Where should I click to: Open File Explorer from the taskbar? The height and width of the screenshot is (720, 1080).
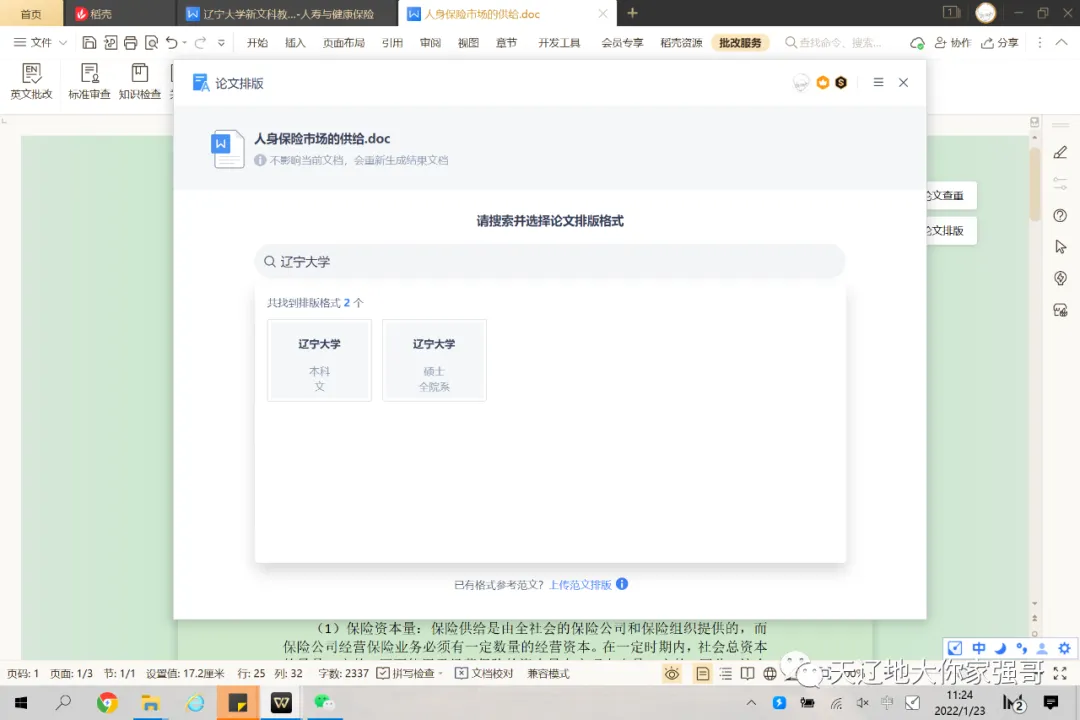(150, 703)
